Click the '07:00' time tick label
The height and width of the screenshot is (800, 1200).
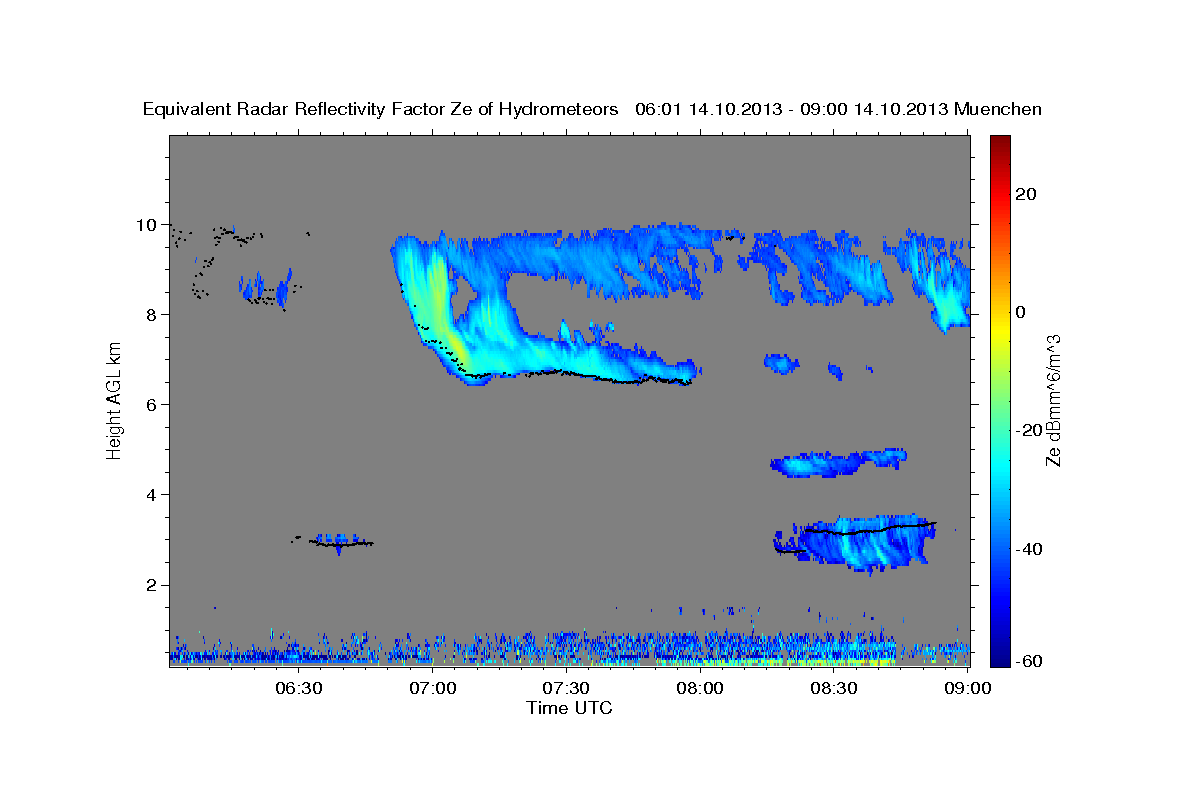[433, 688]
